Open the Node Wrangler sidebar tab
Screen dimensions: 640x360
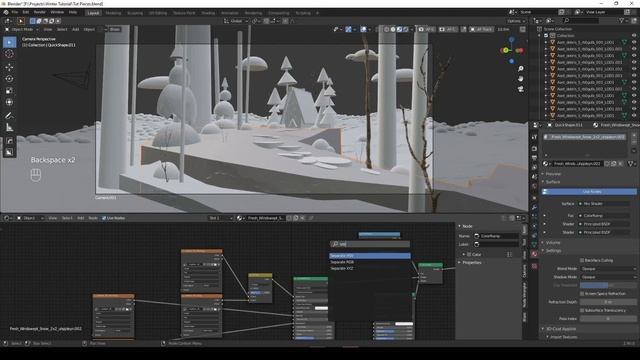tap(524, 295)
